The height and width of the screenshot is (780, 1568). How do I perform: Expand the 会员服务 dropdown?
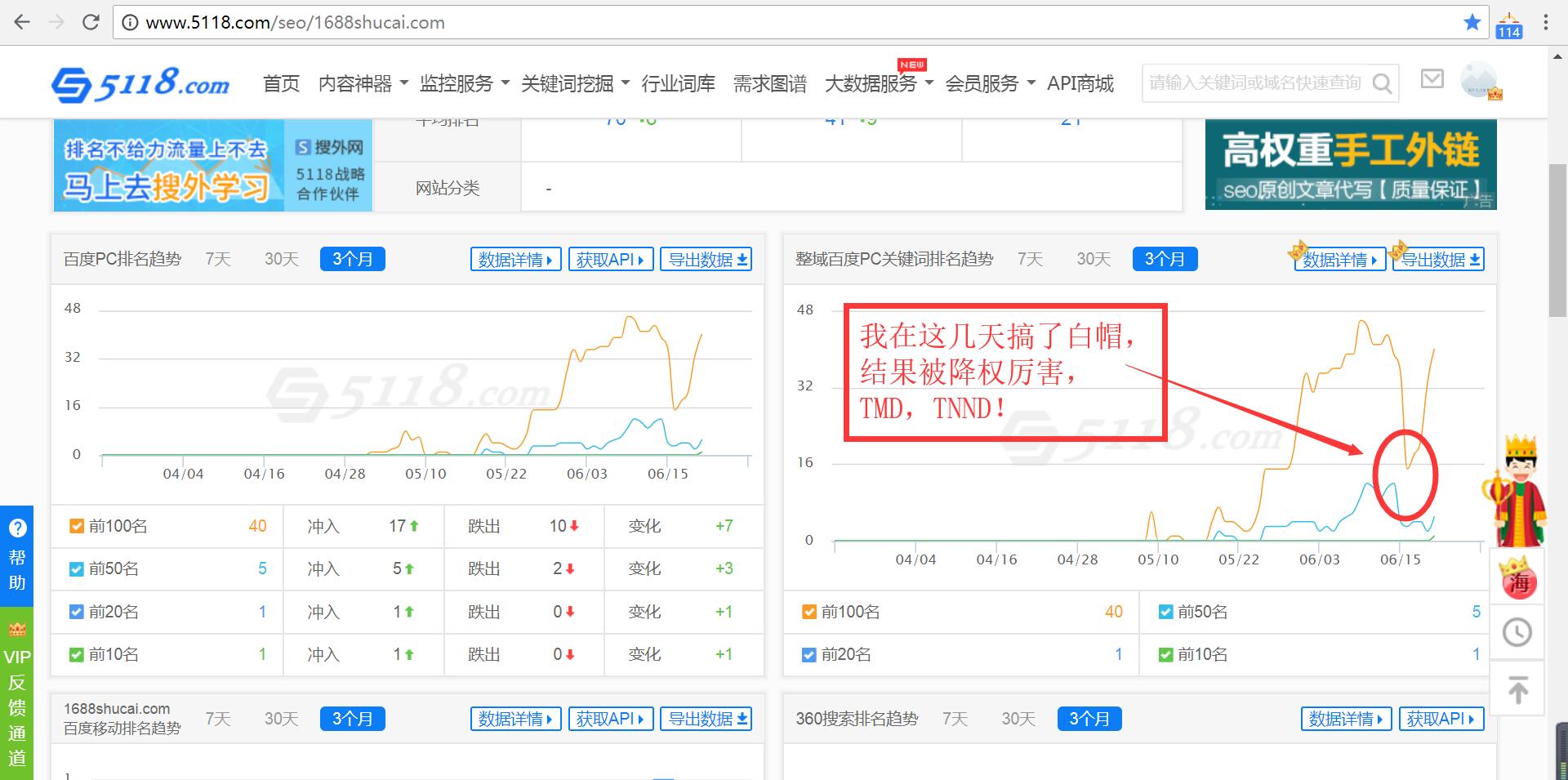[983, 82]
